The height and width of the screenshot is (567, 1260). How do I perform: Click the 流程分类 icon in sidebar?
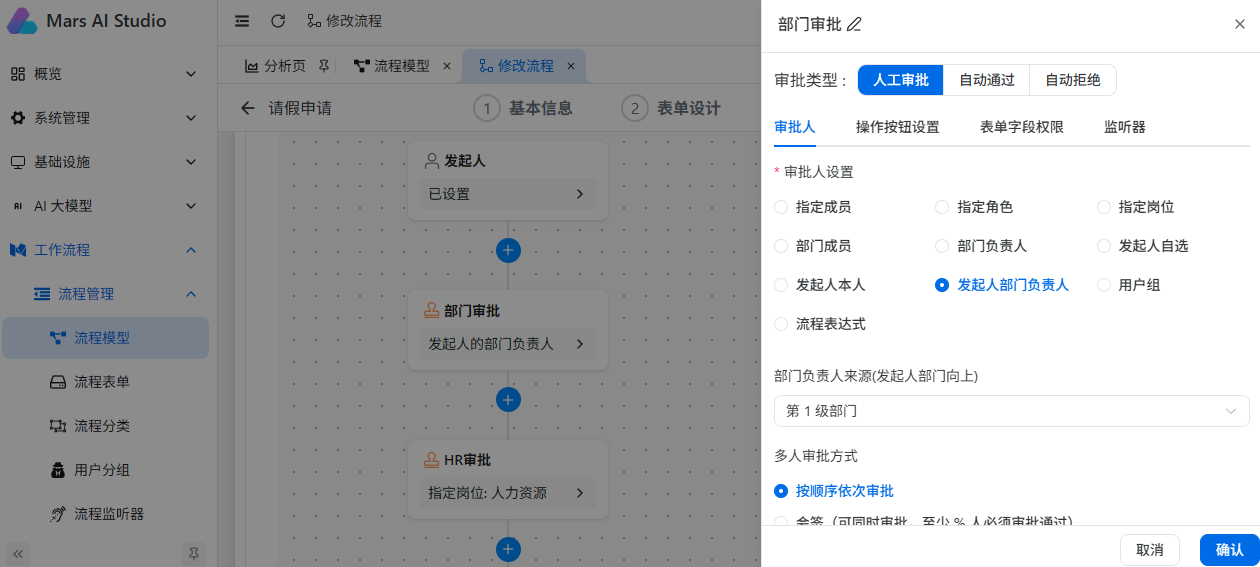[58, 426]
